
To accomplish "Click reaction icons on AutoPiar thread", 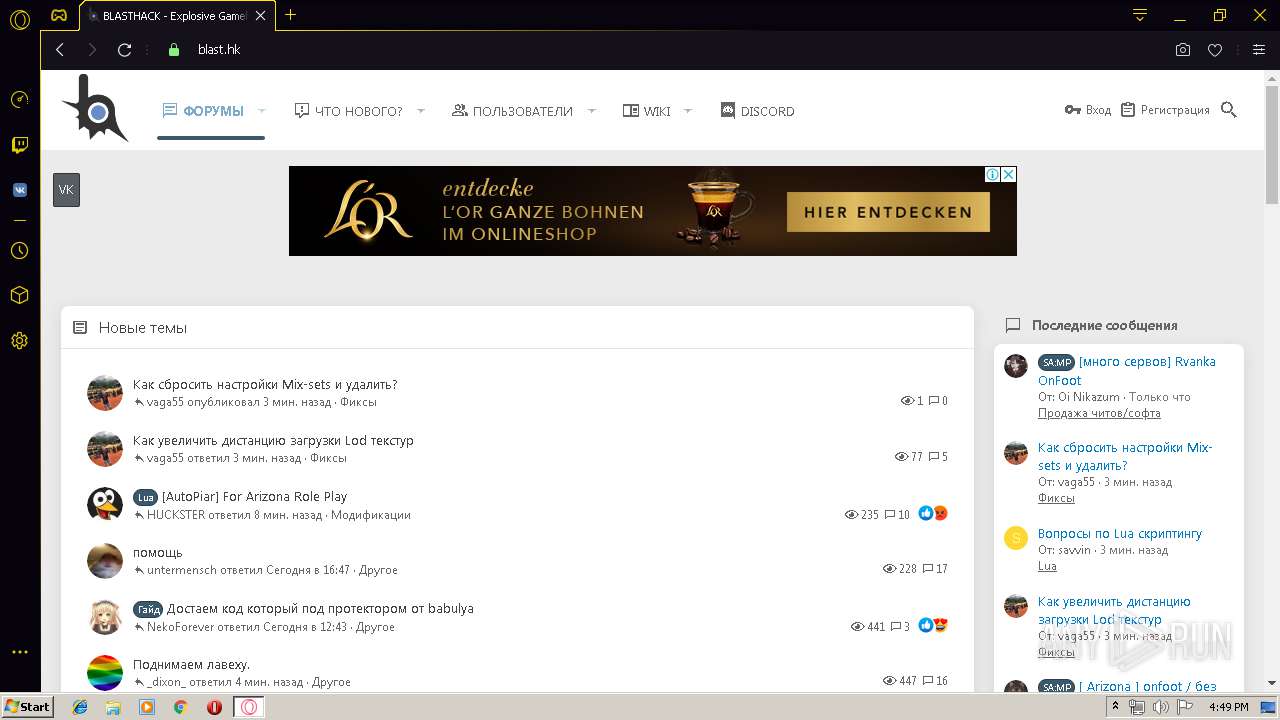I will pyautogui.click(x=932, y=513).
